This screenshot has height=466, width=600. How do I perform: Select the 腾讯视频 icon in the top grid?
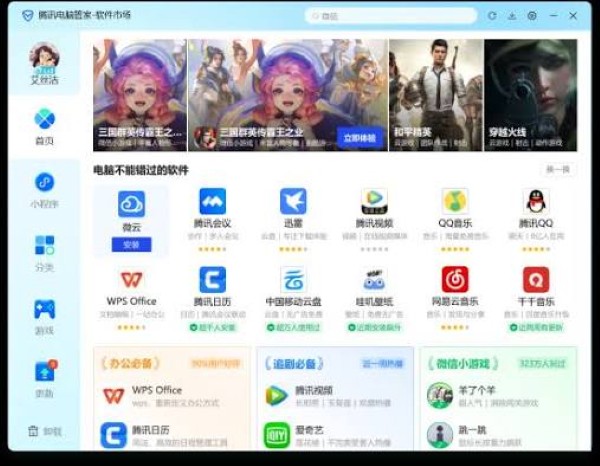click(x=374, y=201)
